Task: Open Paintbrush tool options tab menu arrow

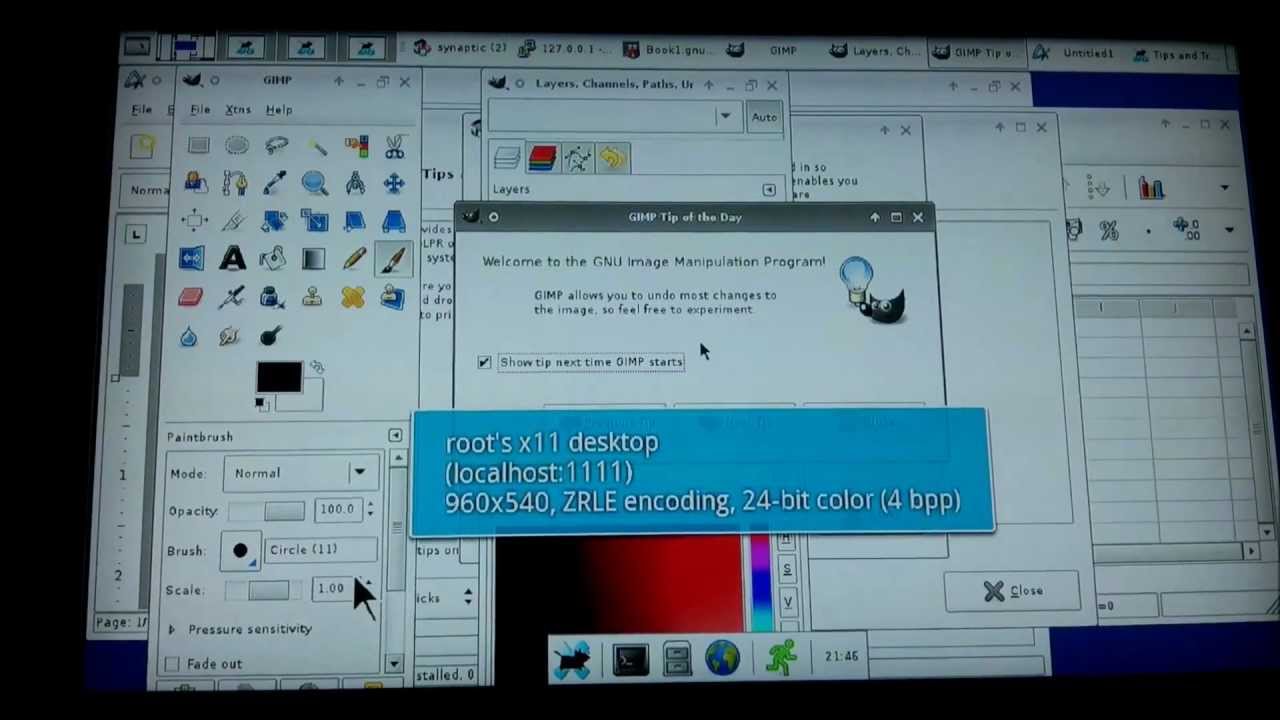Action: click(395, 436)
